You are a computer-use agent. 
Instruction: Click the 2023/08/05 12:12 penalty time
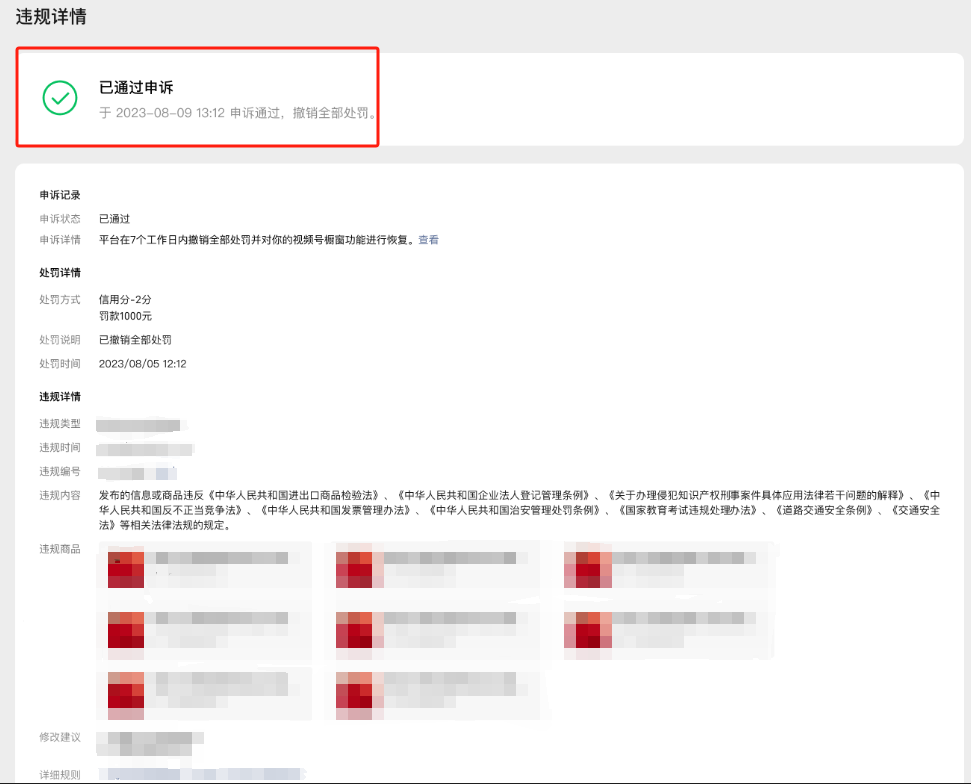[142, 364]
